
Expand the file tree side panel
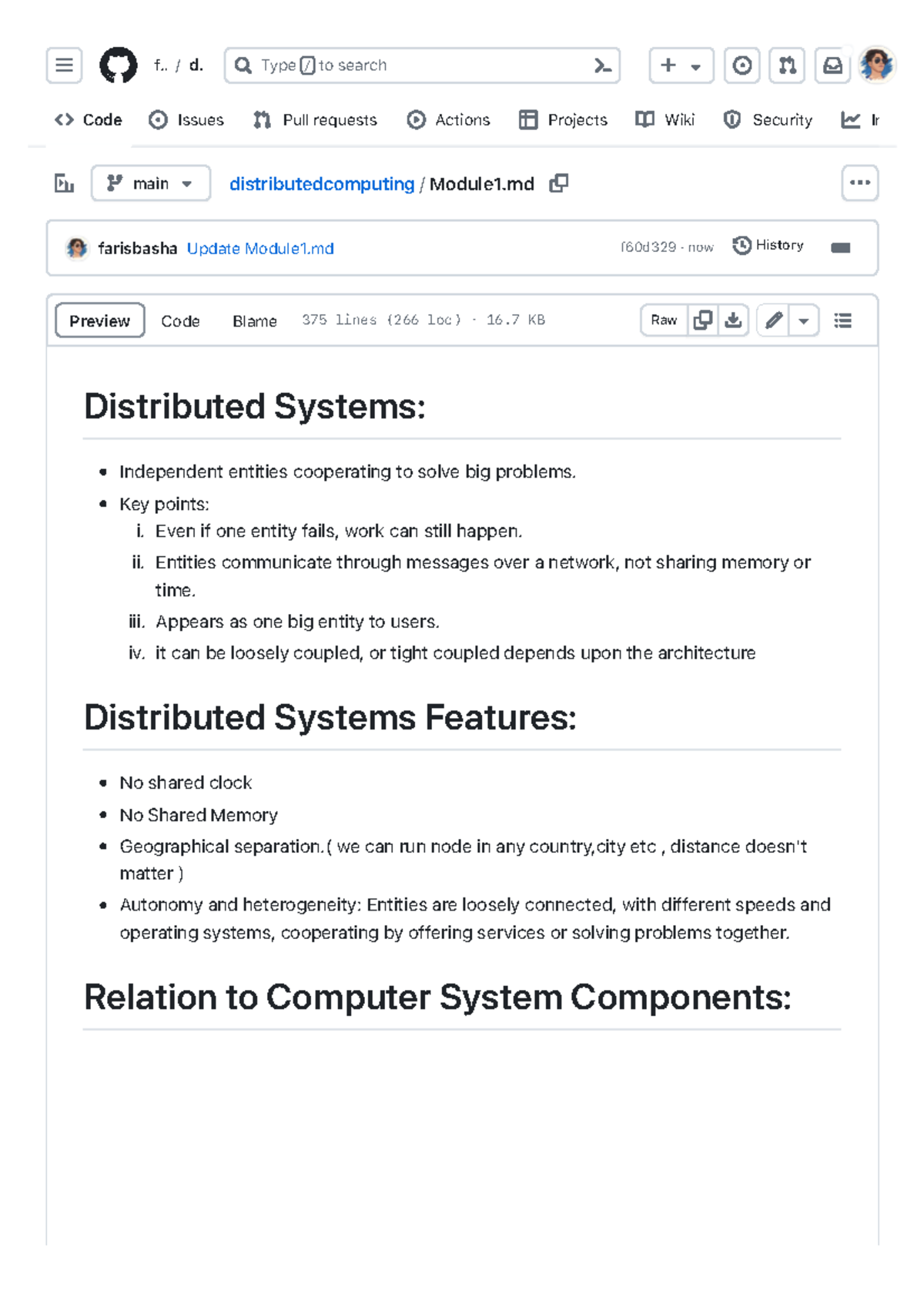65,183
